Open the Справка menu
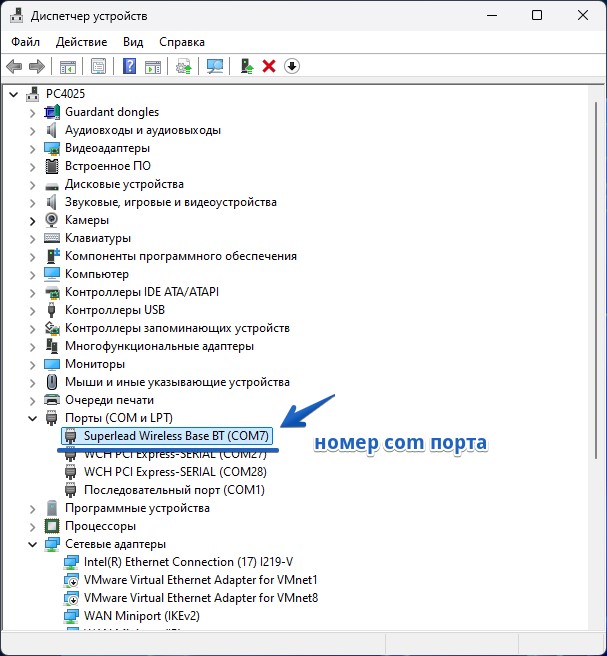The image size is (607, 656). coord(181,42)
